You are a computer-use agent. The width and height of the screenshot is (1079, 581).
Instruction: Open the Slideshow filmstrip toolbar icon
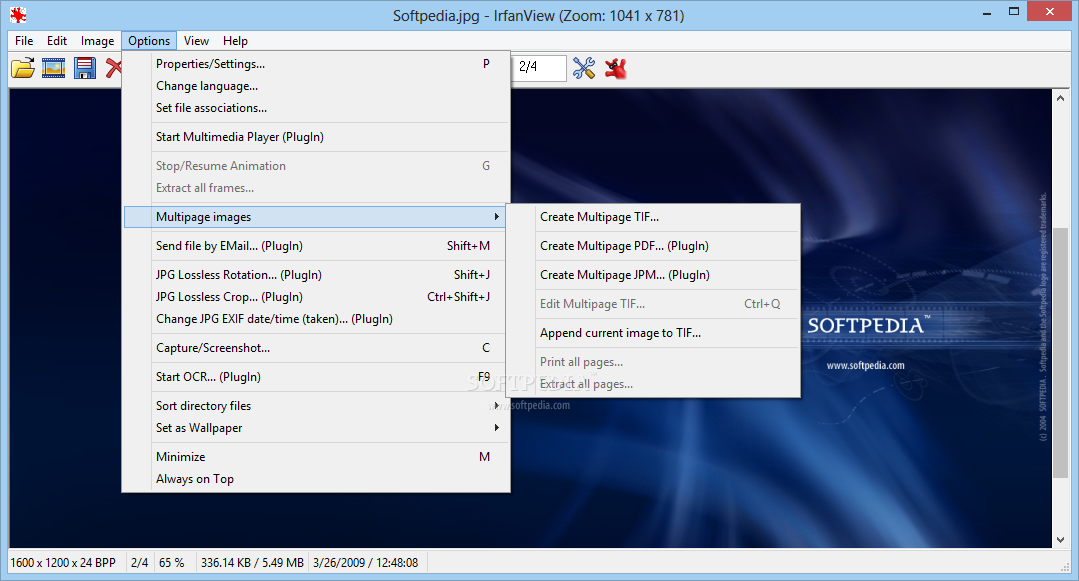click(54, 67)
